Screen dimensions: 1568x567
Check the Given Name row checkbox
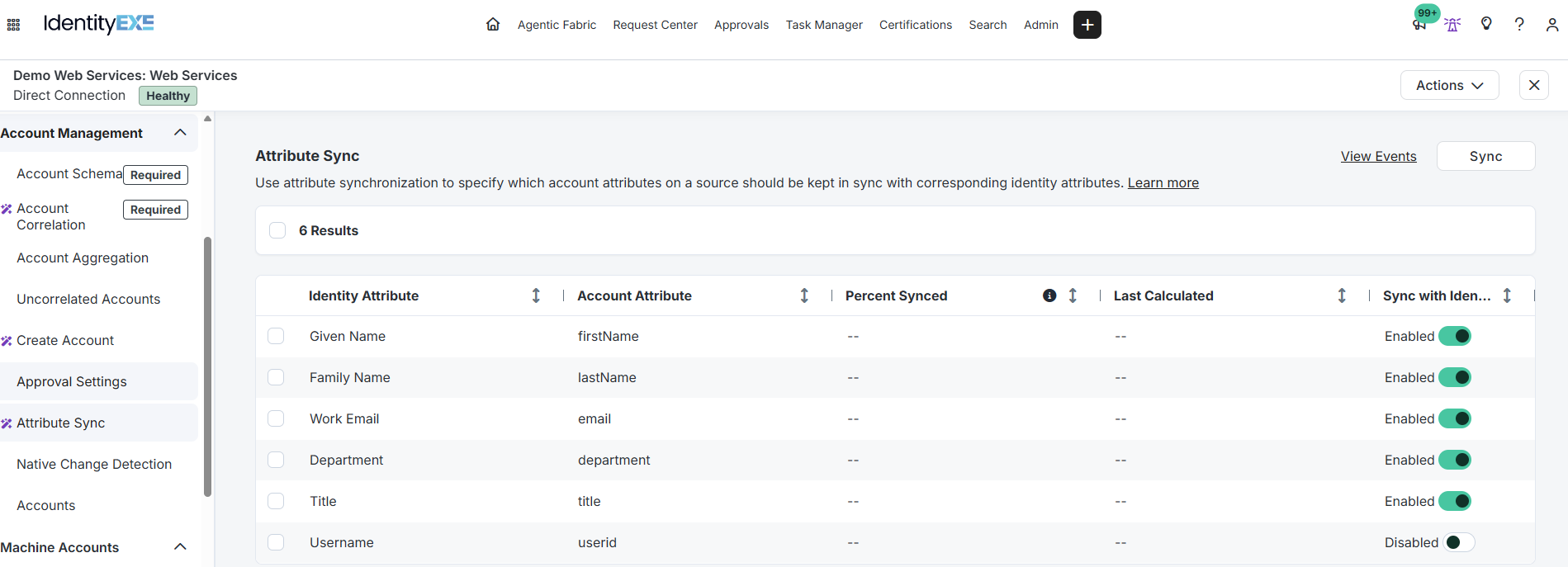pos(276,336)
